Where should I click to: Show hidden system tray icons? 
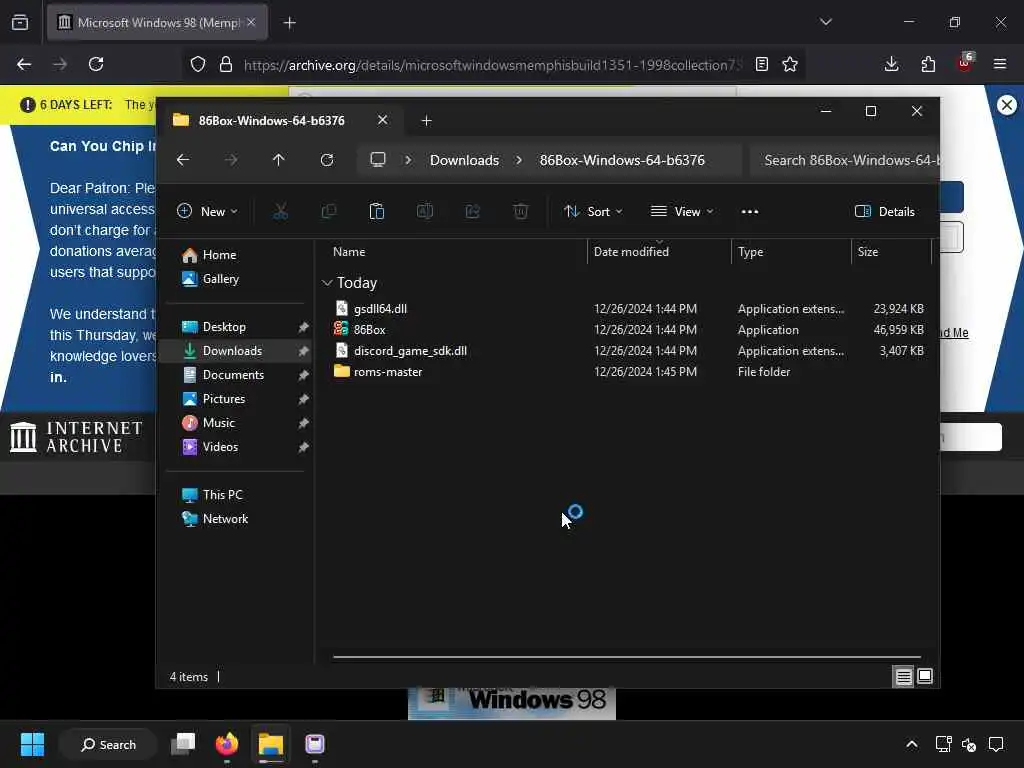click(912, 744)
